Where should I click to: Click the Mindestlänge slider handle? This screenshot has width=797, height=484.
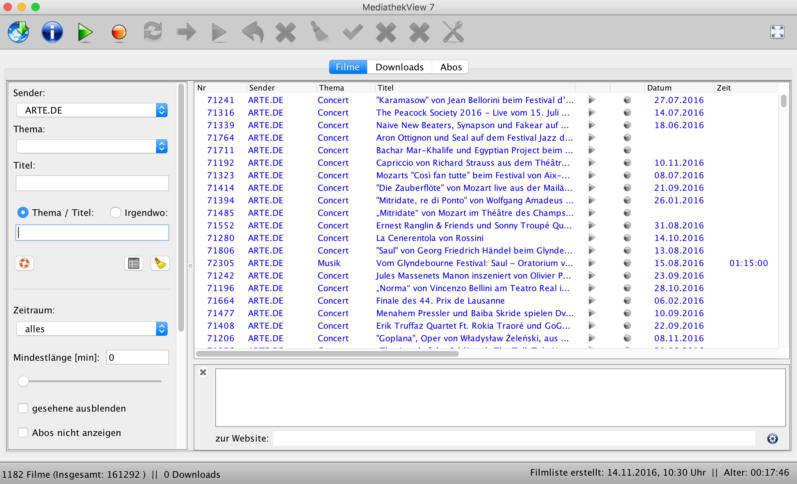tap(24, 381)
